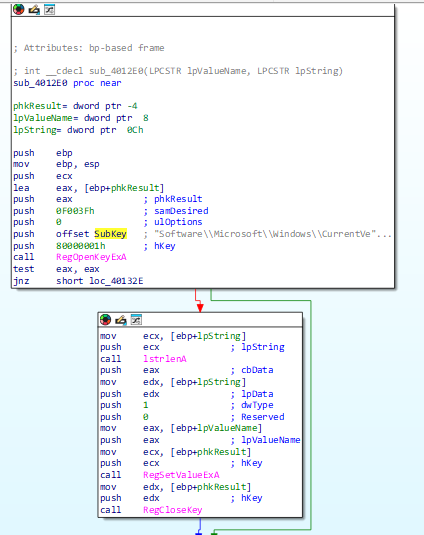Click 'push ecx' line below 'mov ebp, esp'
Image resolution: width=424 pixels, height=535 pixels.
tap(43, 176)
